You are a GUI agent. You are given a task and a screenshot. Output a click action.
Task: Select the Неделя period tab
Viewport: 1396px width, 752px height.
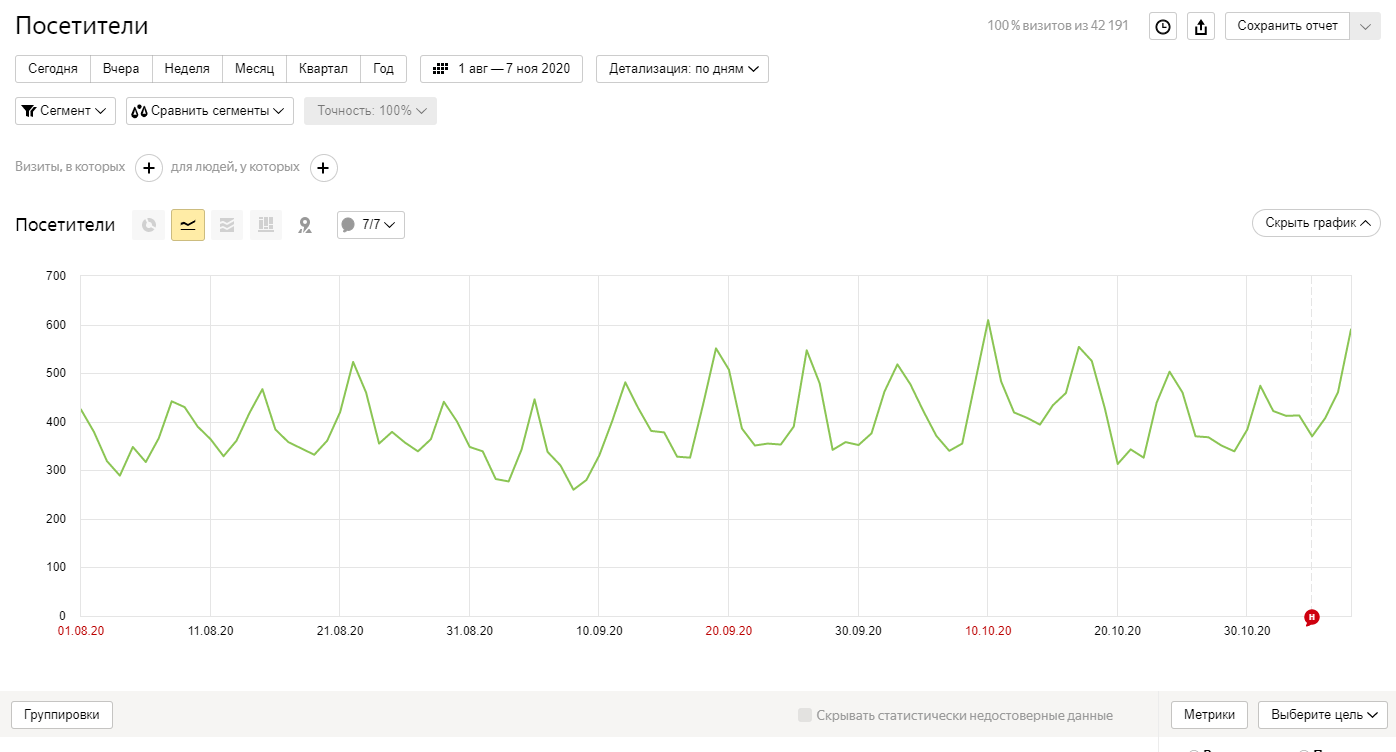coord(187,69)
